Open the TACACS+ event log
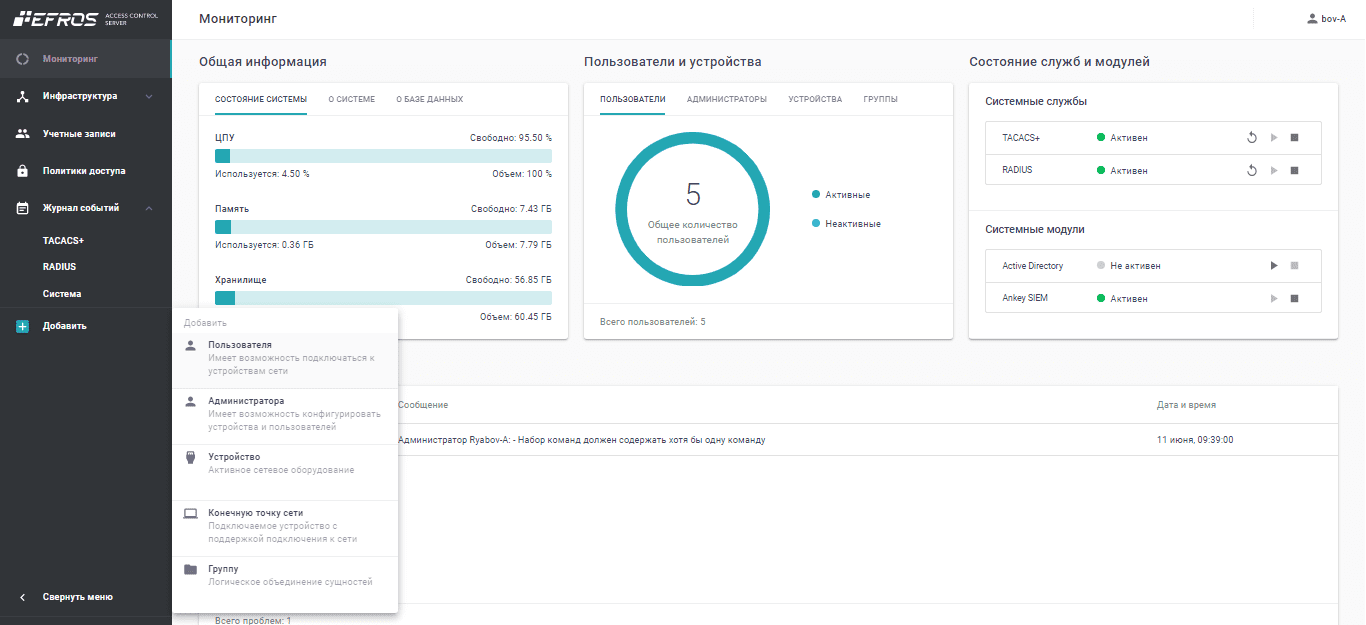Screen dimensions: 1366x625 tap(63, 241)
